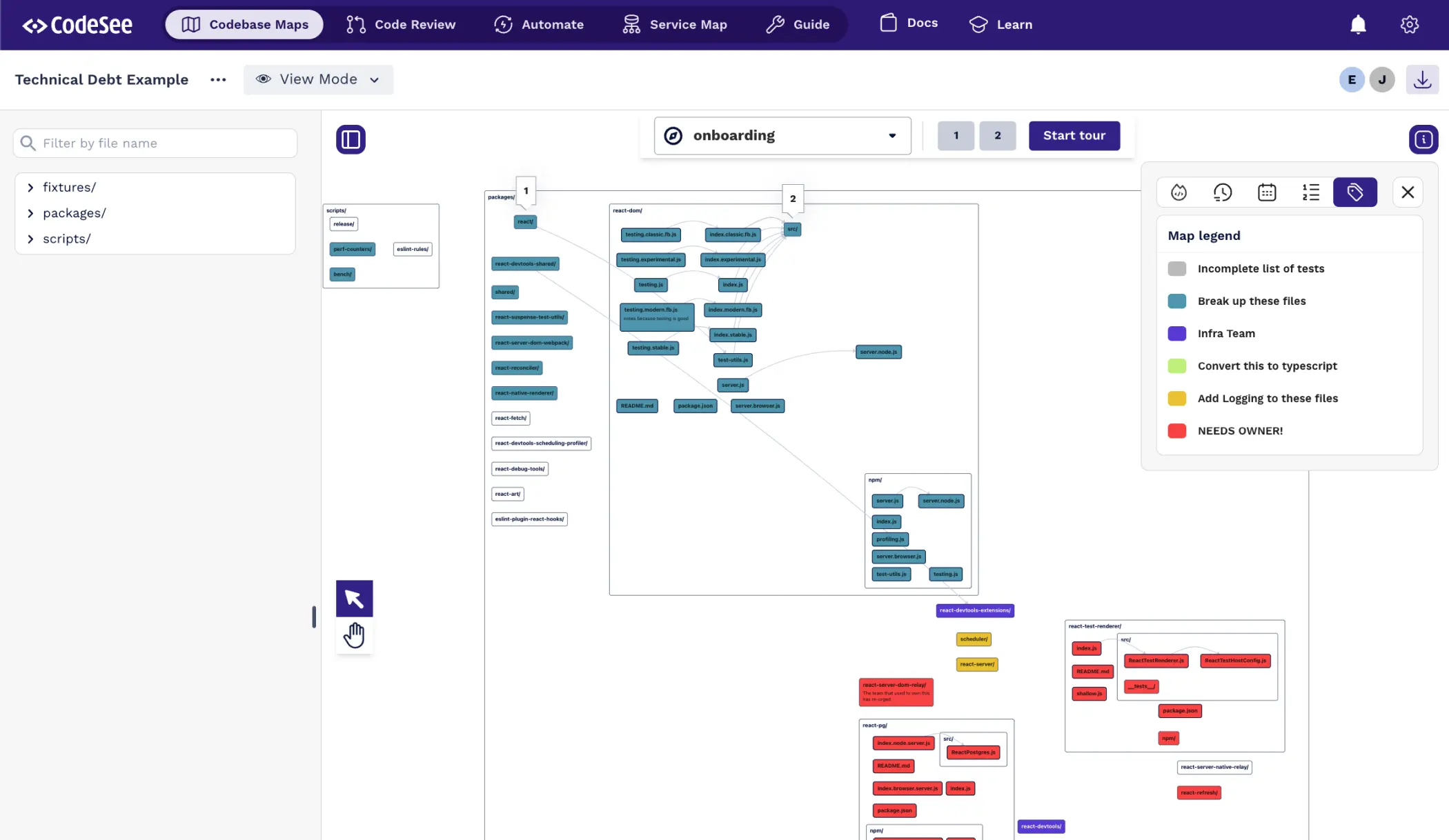This screenshot has width=1449, height=840.
Task: Open the Code Review panel
Action: pos(399,24)
